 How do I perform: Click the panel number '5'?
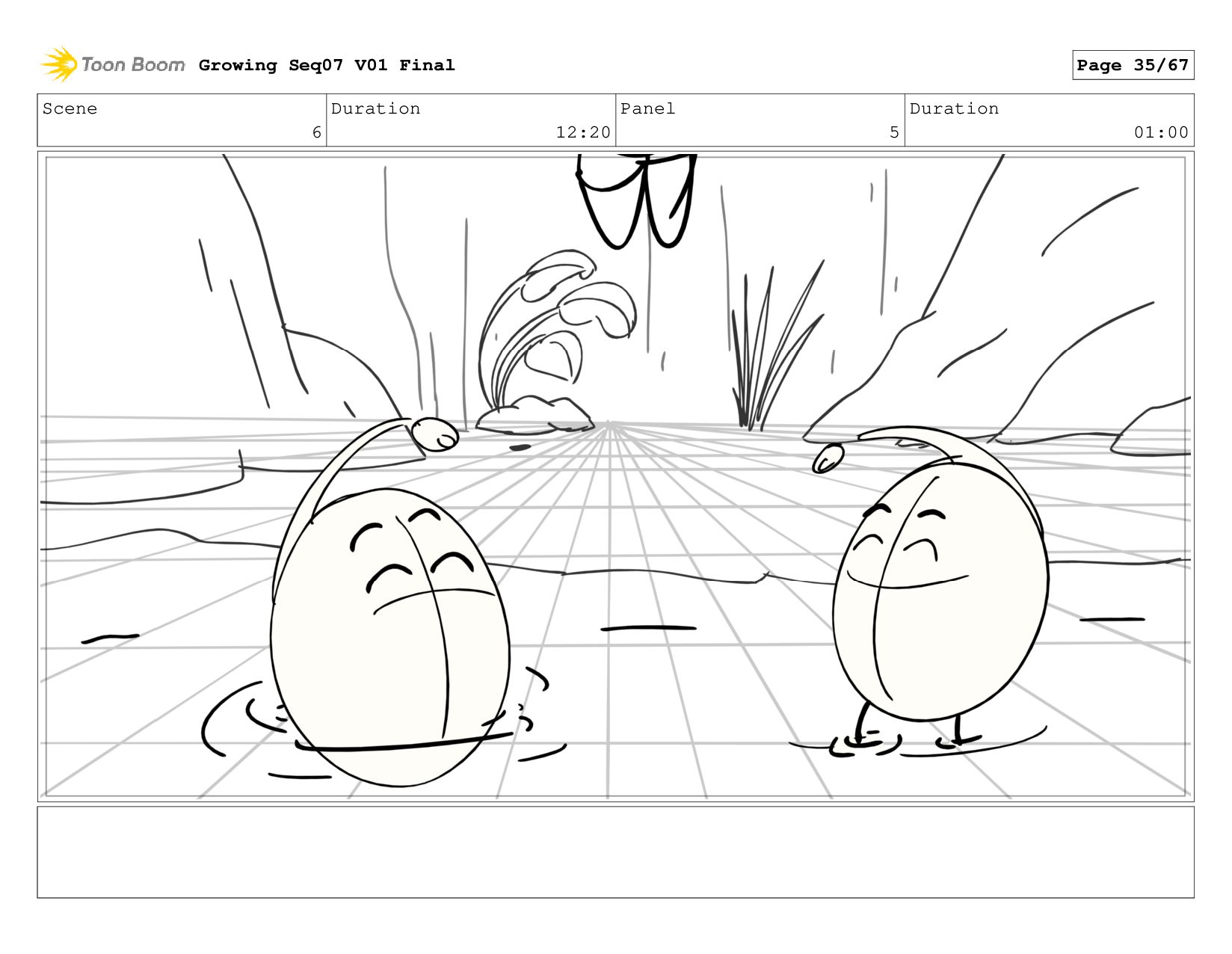tap(894, 132)
